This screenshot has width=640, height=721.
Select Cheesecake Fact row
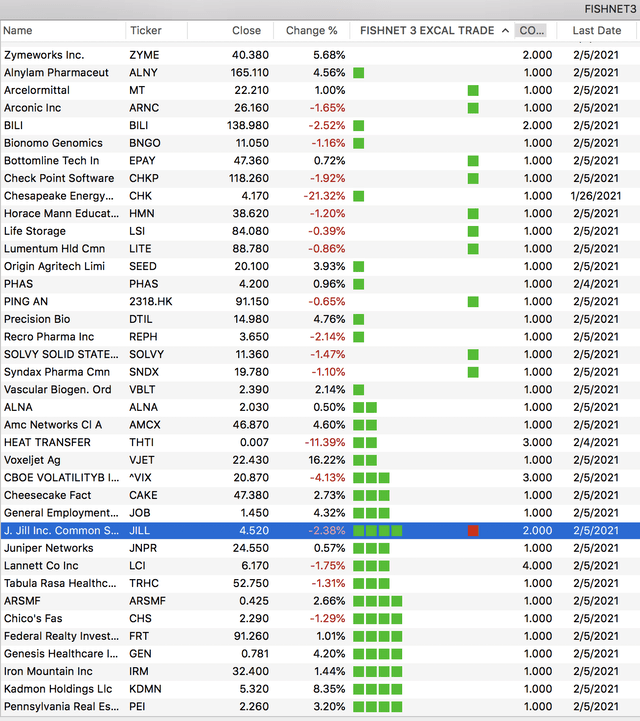coord(320,496)
